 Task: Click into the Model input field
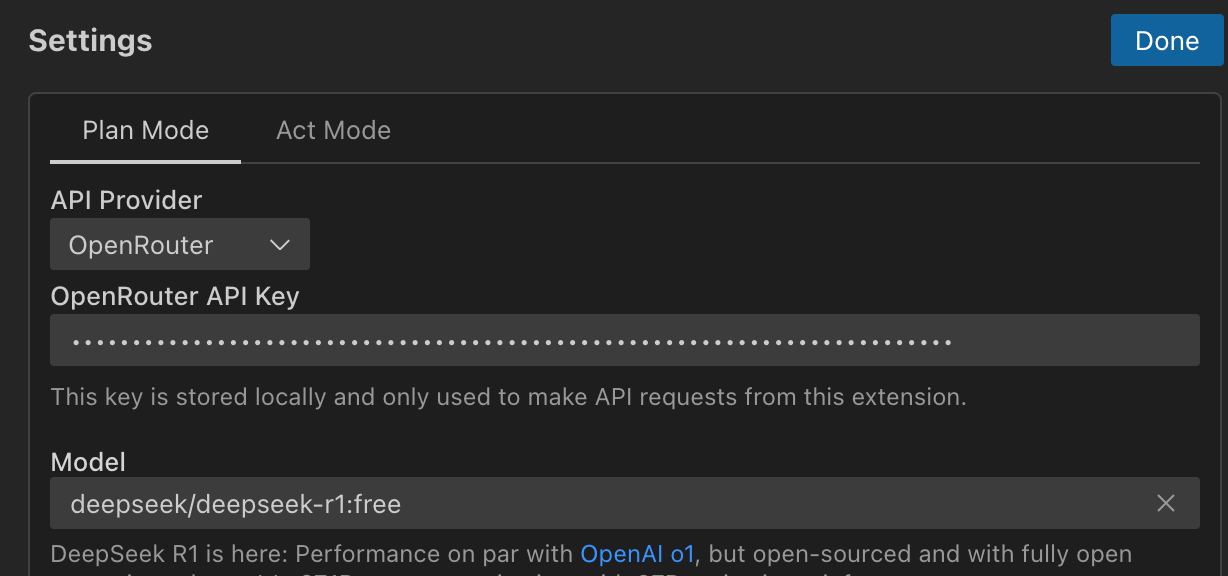600,504
